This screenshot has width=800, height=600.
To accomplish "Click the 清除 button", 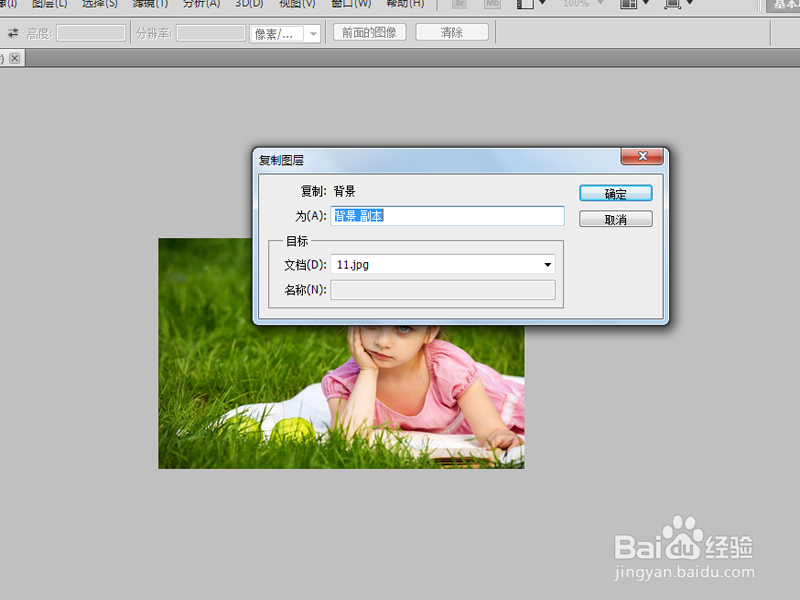I will pos(452,33).
